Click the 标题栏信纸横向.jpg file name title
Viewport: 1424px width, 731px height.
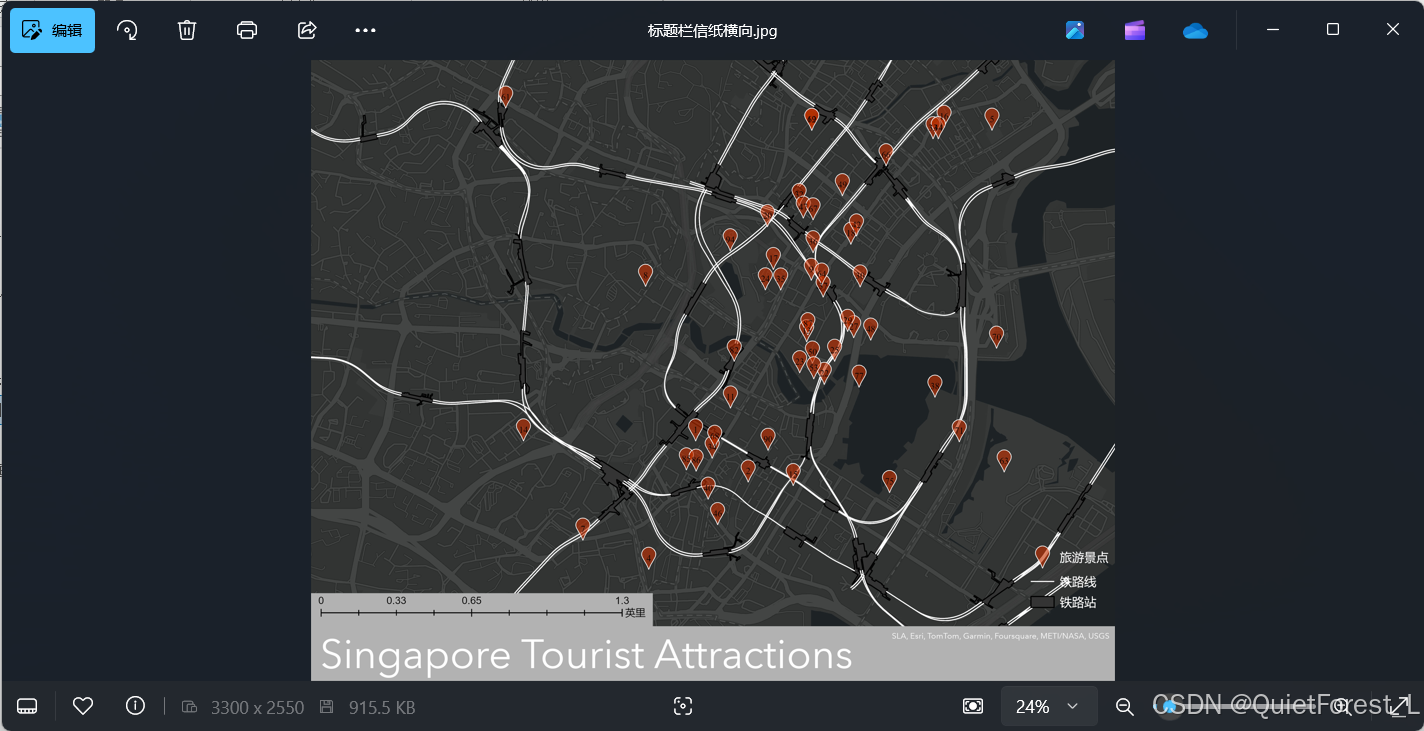[712, 30]
